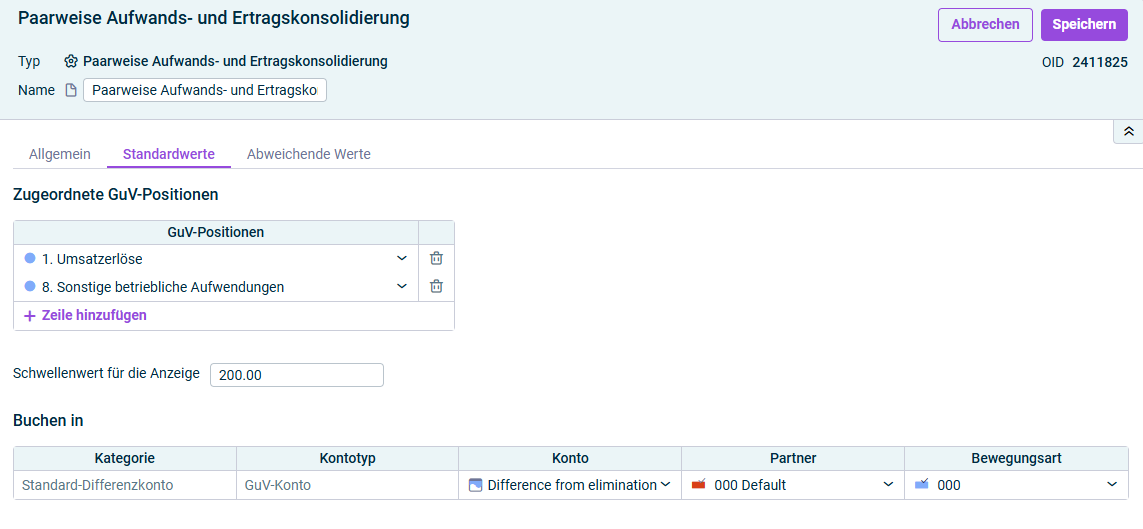Switch to the Allgemein tab
Screen dimensions: 1143x529
60,154
